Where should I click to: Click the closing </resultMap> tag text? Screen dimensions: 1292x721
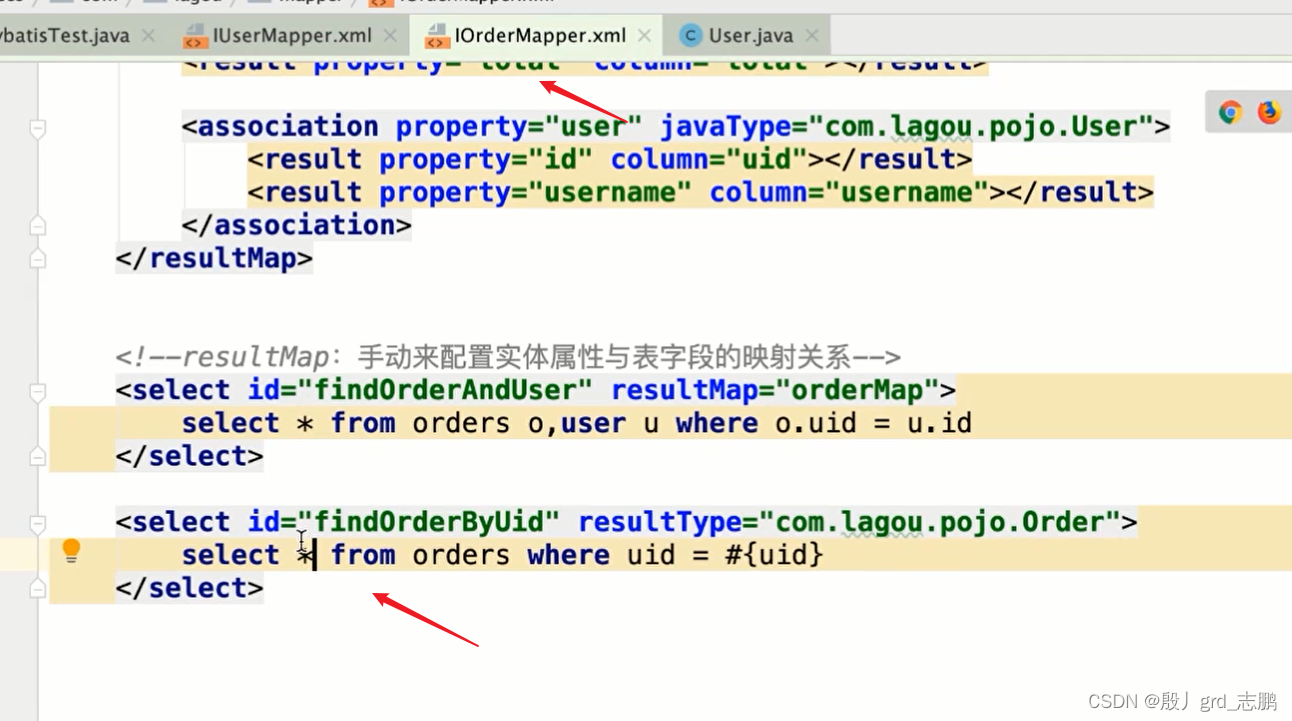click(214, 259)
